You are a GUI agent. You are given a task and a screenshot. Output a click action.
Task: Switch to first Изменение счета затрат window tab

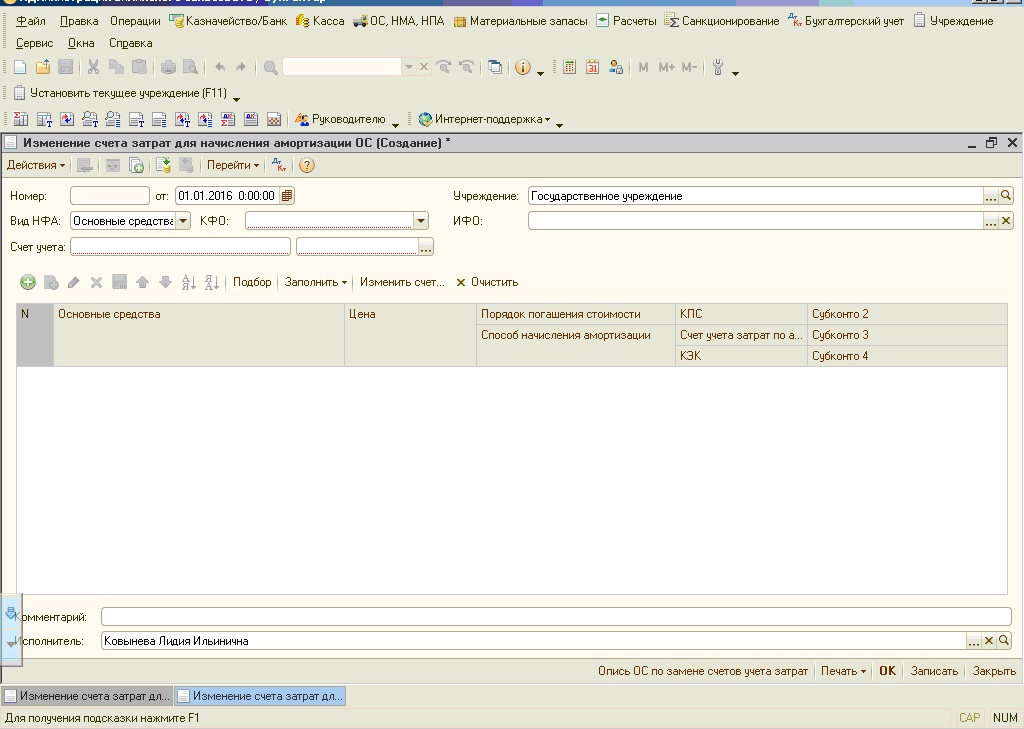point(88,696)
